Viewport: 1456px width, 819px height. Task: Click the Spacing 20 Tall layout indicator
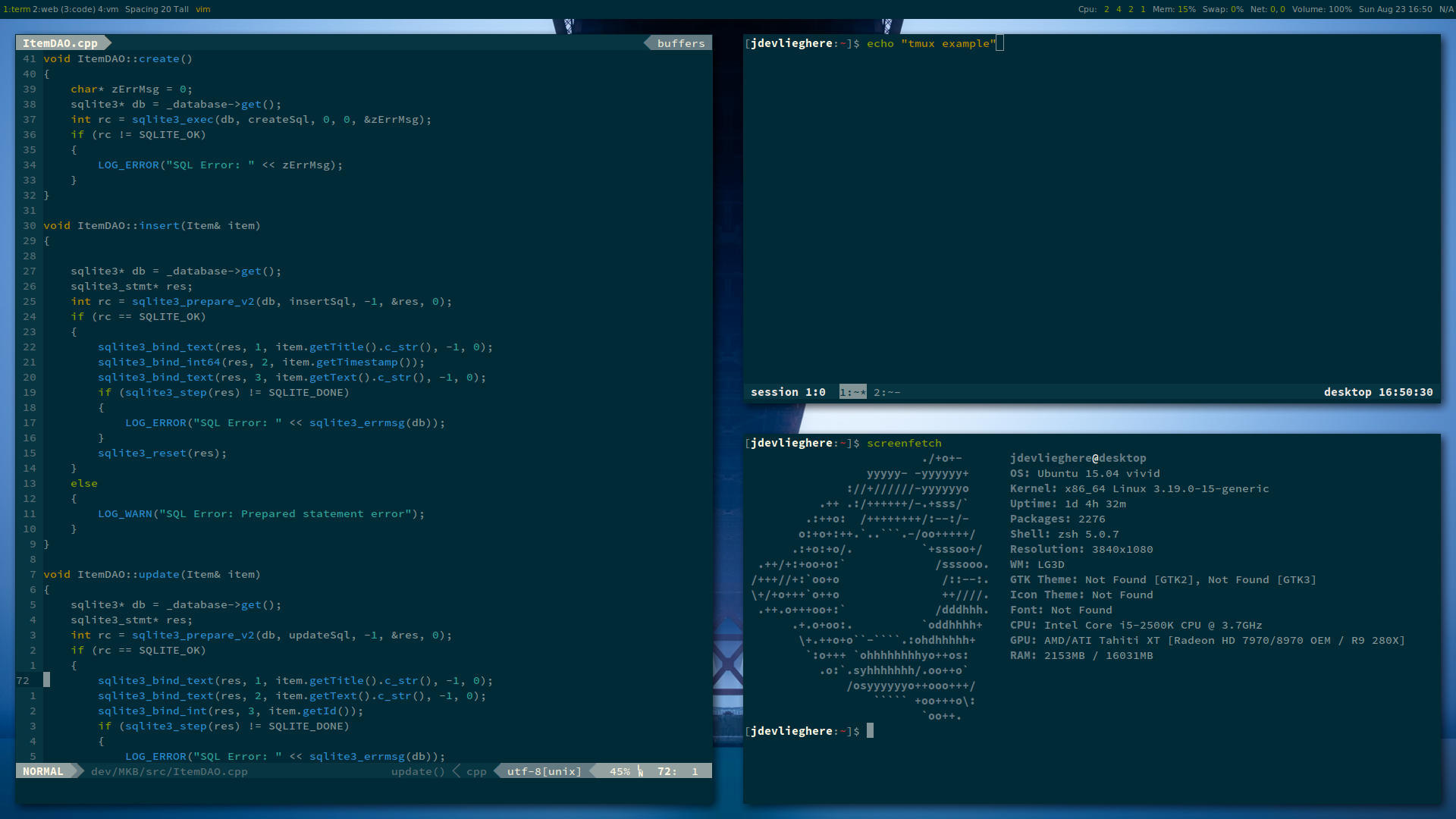coord(156,9)
